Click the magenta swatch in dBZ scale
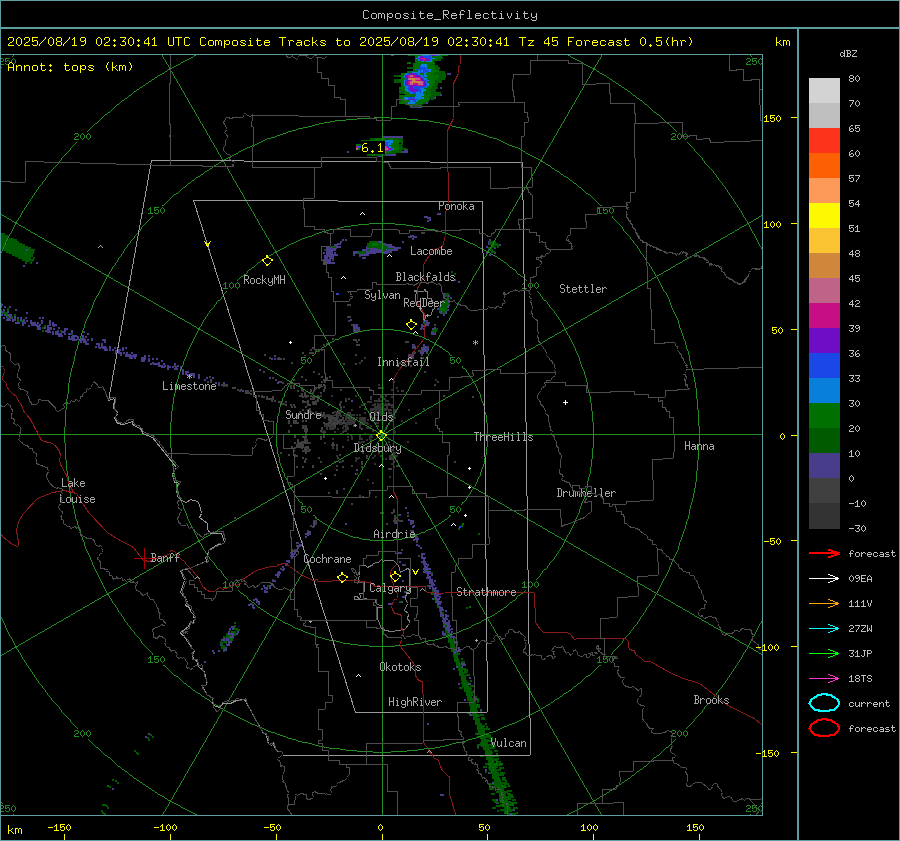The image size is (900, 841). pyautogui.click(x=824, y=316)
